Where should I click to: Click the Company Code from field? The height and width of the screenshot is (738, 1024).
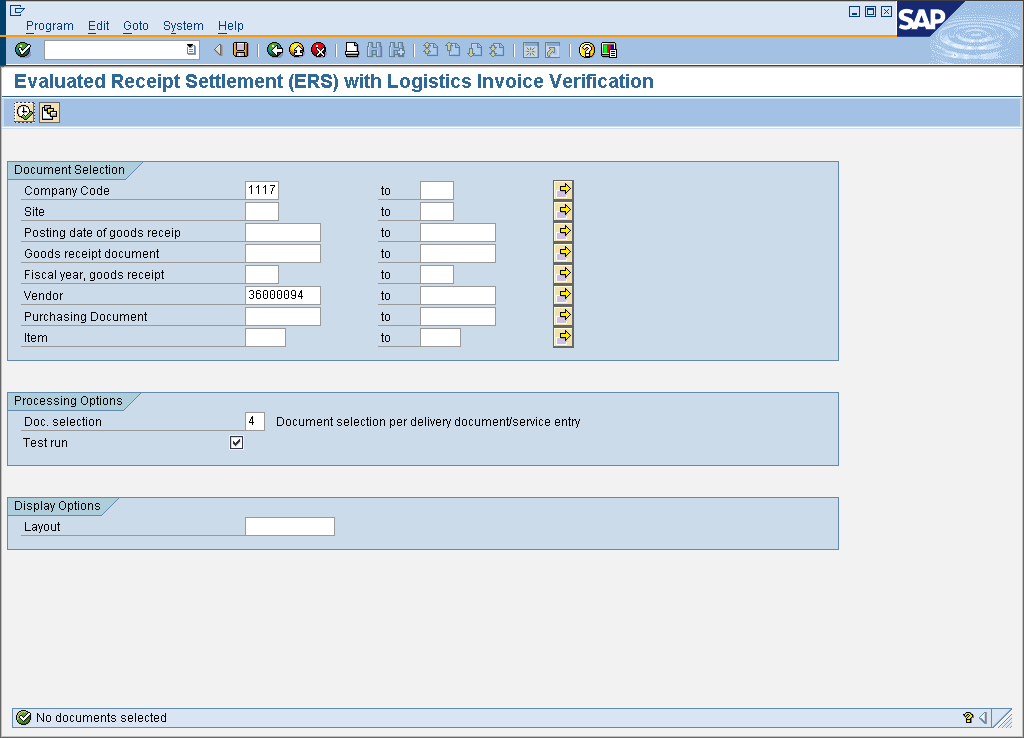click(x=262, y=190)
